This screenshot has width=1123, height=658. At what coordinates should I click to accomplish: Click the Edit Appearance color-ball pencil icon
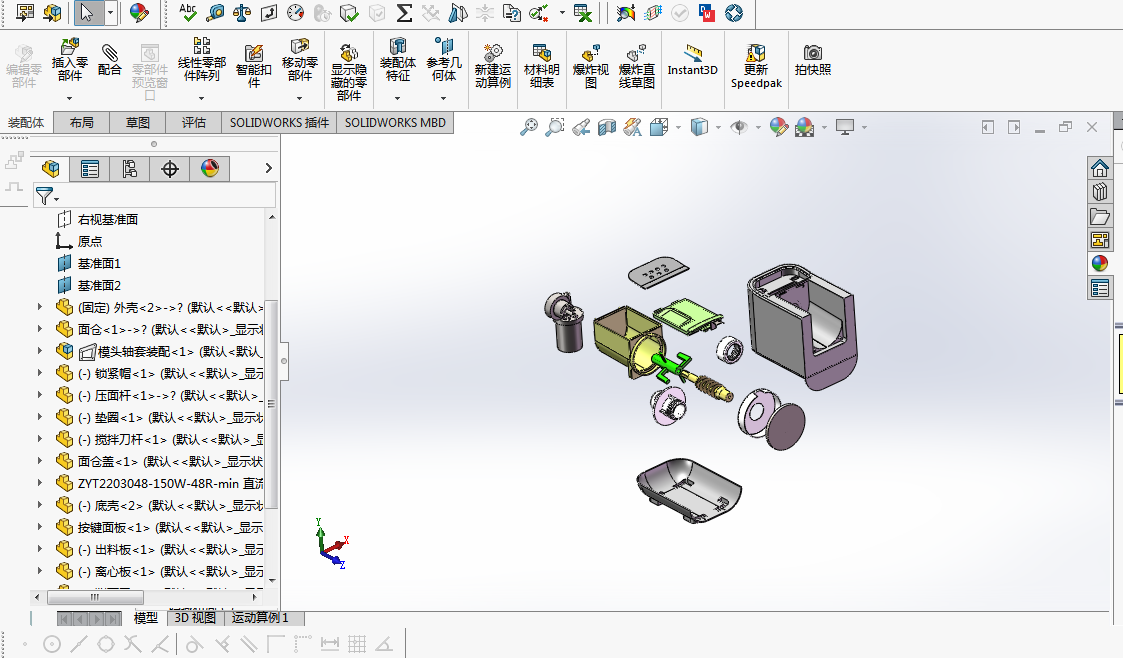(779, 127)
